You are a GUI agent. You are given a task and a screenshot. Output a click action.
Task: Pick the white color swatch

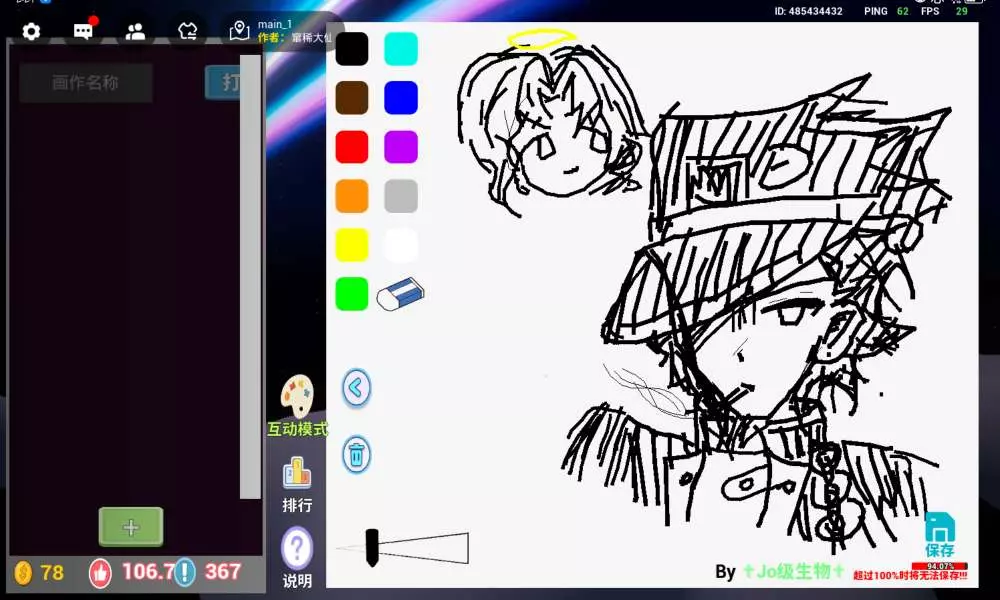401,245
